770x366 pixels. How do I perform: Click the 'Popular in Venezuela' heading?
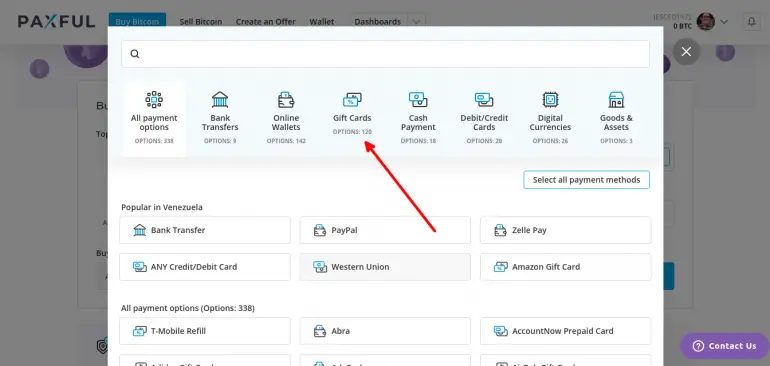pyautogui.click(x=162, y=207)
